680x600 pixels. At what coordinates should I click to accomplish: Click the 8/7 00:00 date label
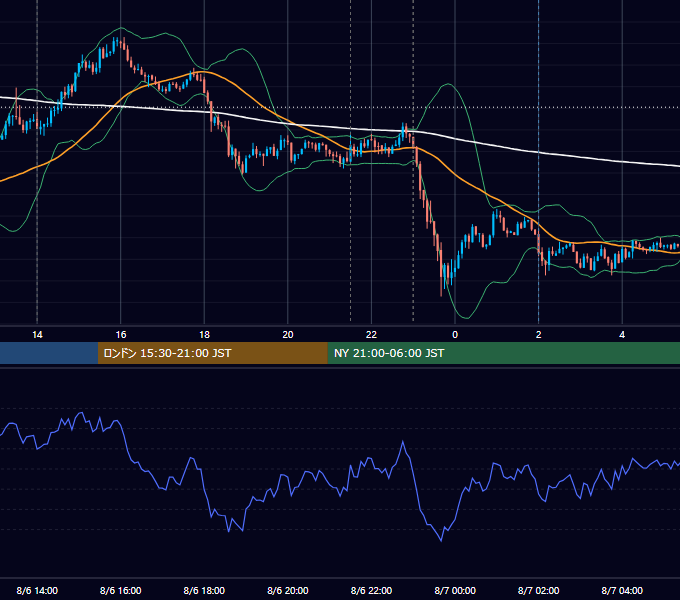click(x=455, y=590)
